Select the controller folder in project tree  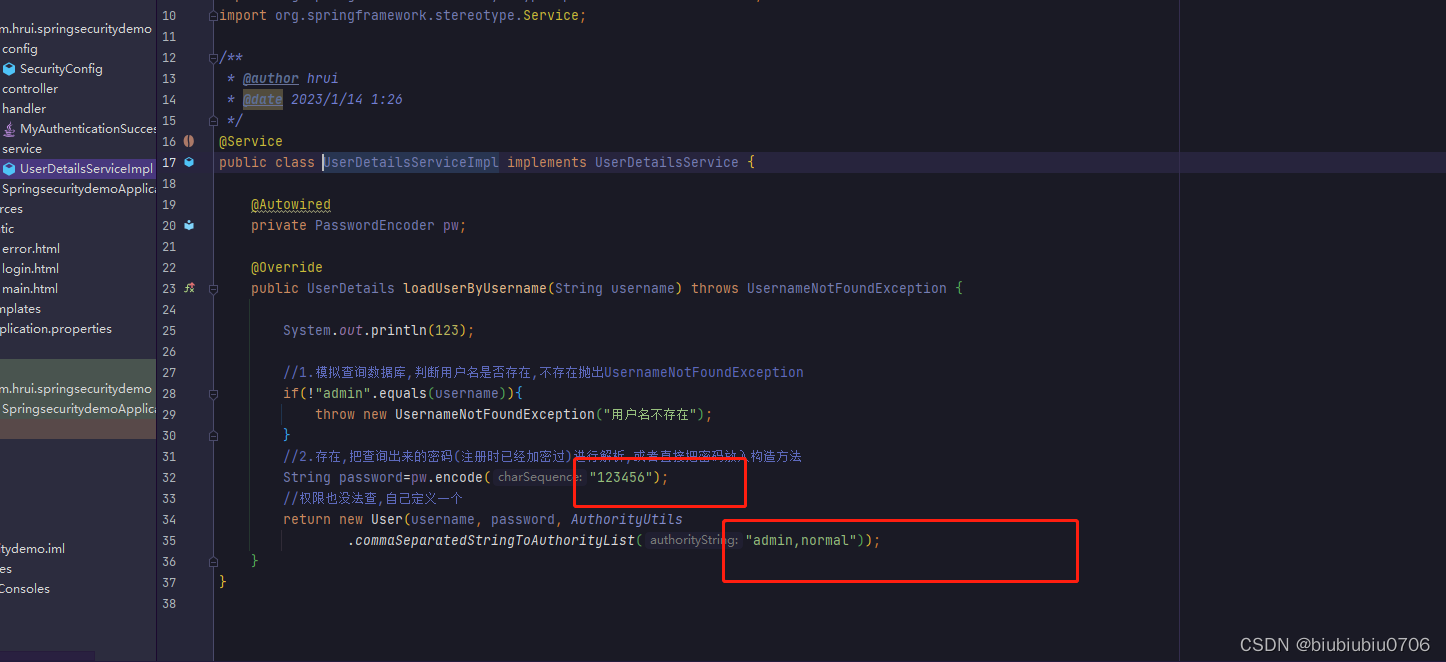(30, 88)
